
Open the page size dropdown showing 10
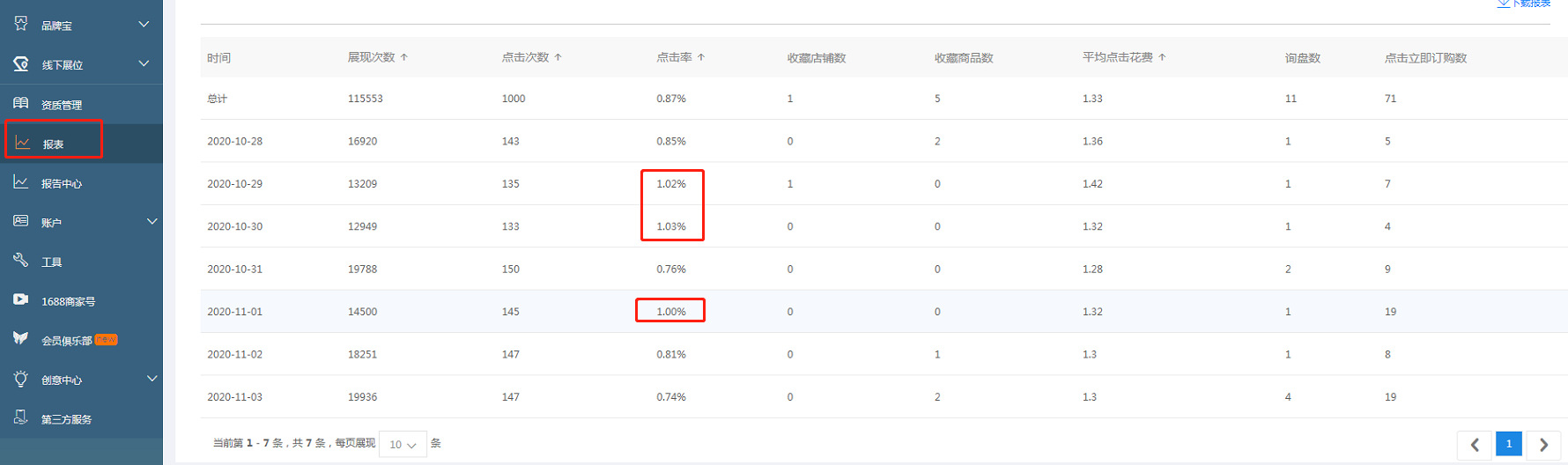point(403,445)
